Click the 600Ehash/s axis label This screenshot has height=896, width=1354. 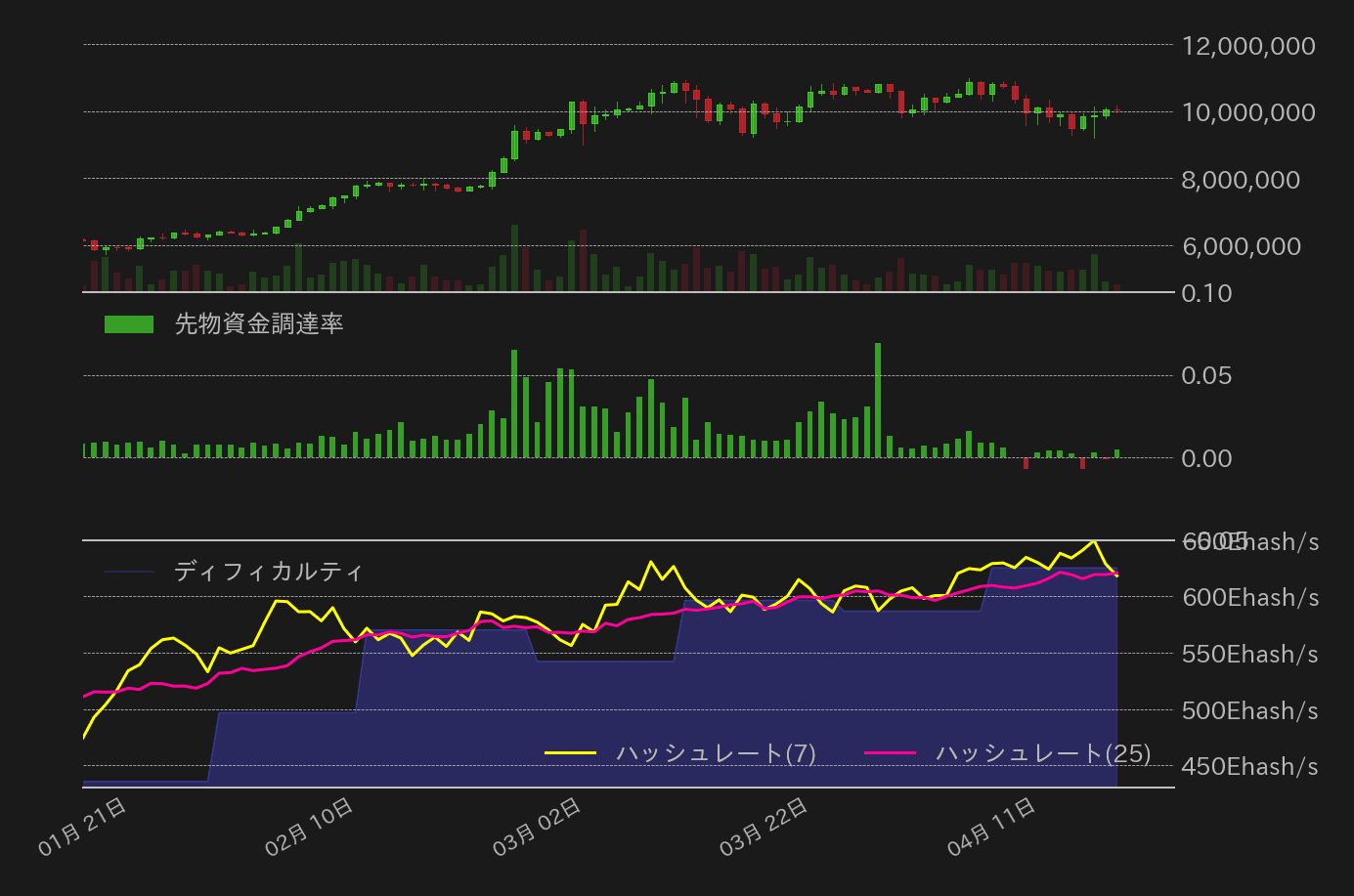point(1249,597)
